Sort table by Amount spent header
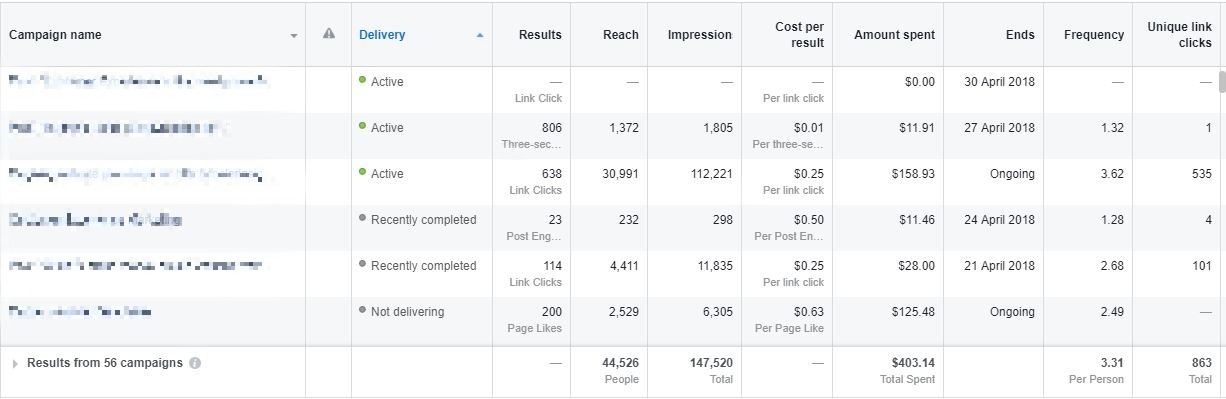 [895, 35]
